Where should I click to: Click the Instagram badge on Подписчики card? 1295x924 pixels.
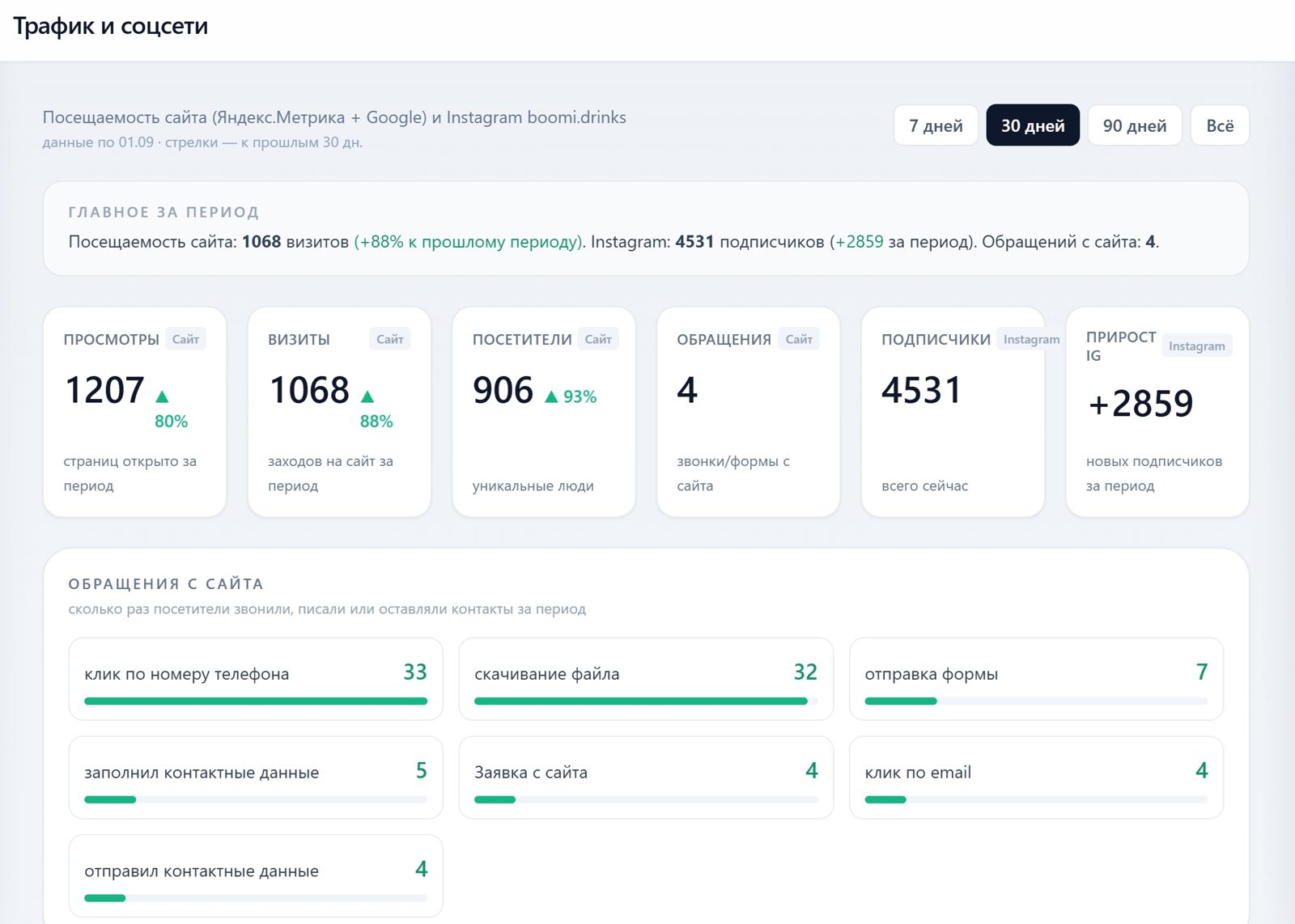coord(1031,339)
